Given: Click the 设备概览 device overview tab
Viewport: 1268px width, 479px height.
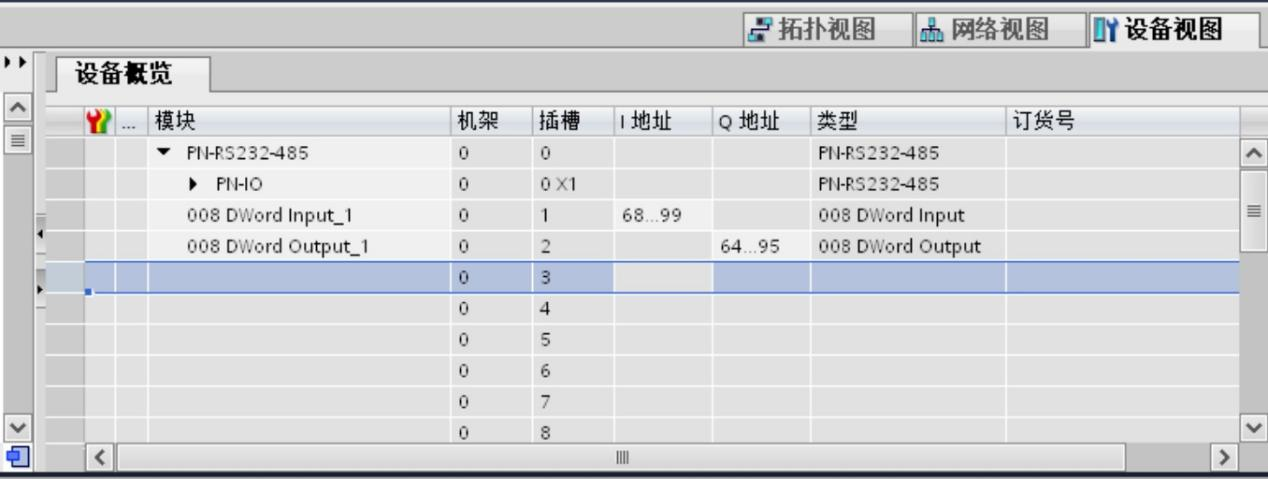Looking at the screenshot, I should click(x=132, y=75).
